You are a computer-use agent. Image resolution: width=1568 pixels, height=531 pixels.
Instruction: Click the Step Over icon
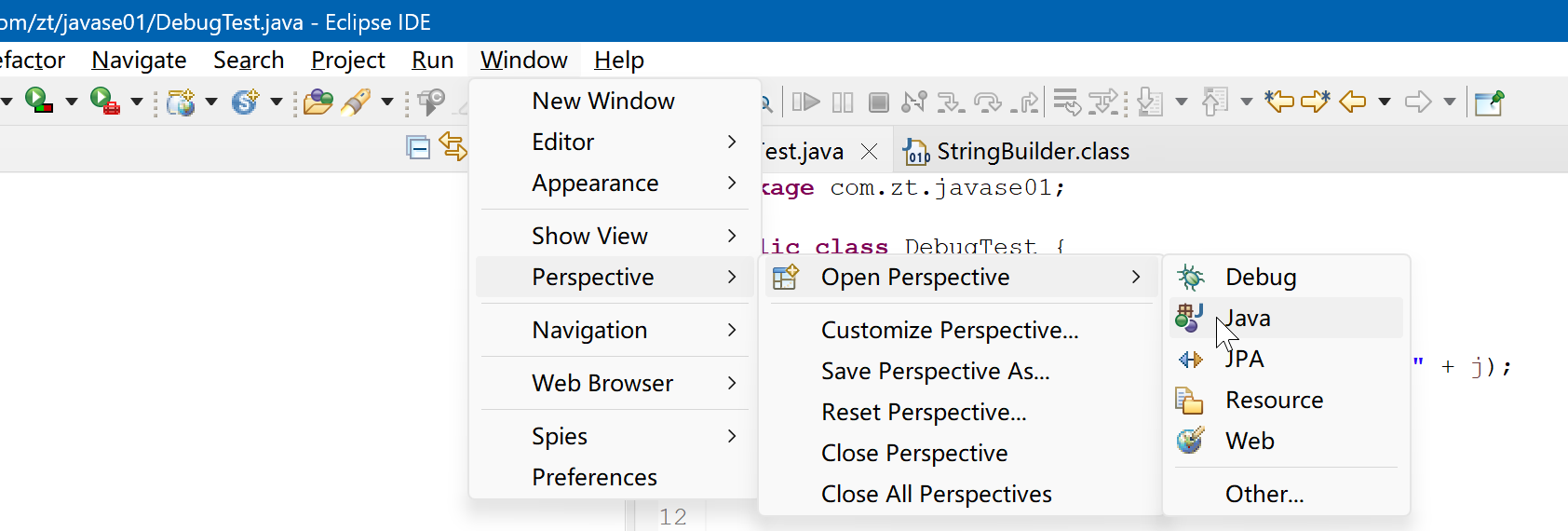tap(987, 102)
